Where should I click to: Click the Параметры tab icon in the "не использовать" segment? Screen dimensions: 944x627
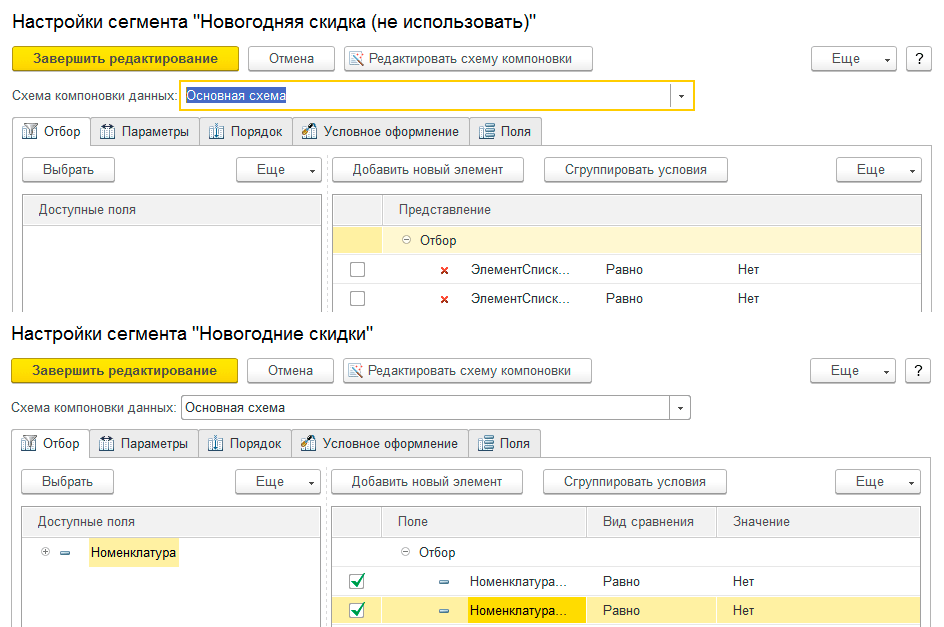click(x=108, y=132)
